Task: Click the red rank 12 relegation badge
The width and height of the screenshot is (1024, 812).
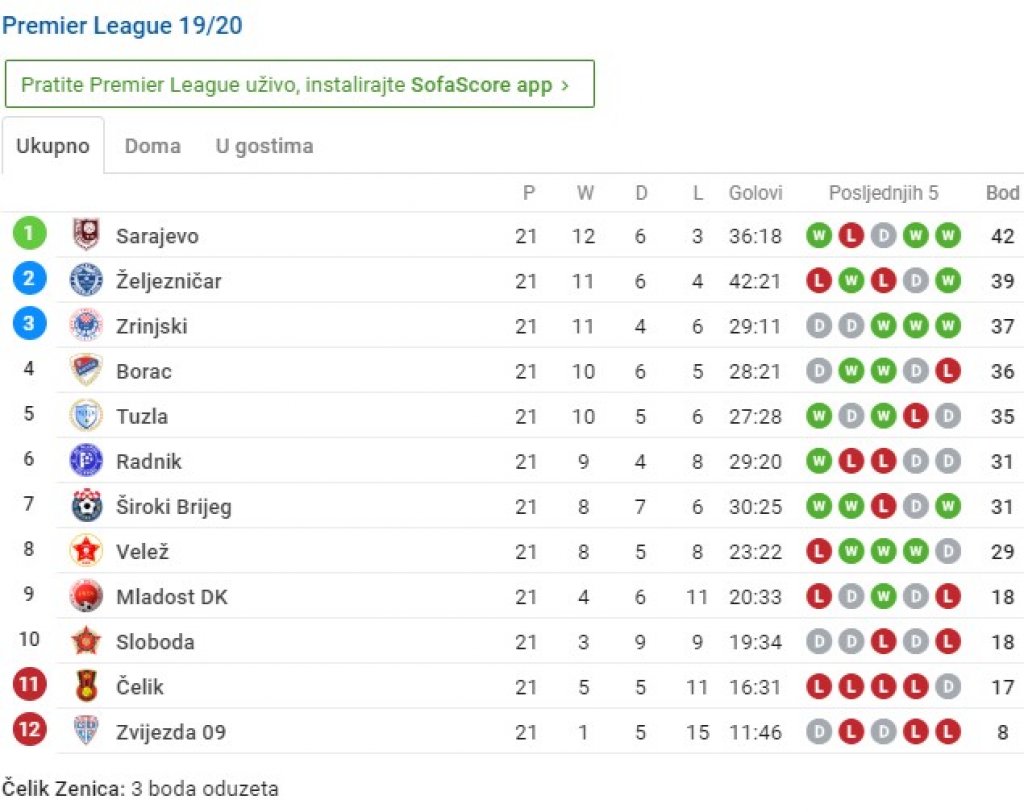Action: pos(29,729)
